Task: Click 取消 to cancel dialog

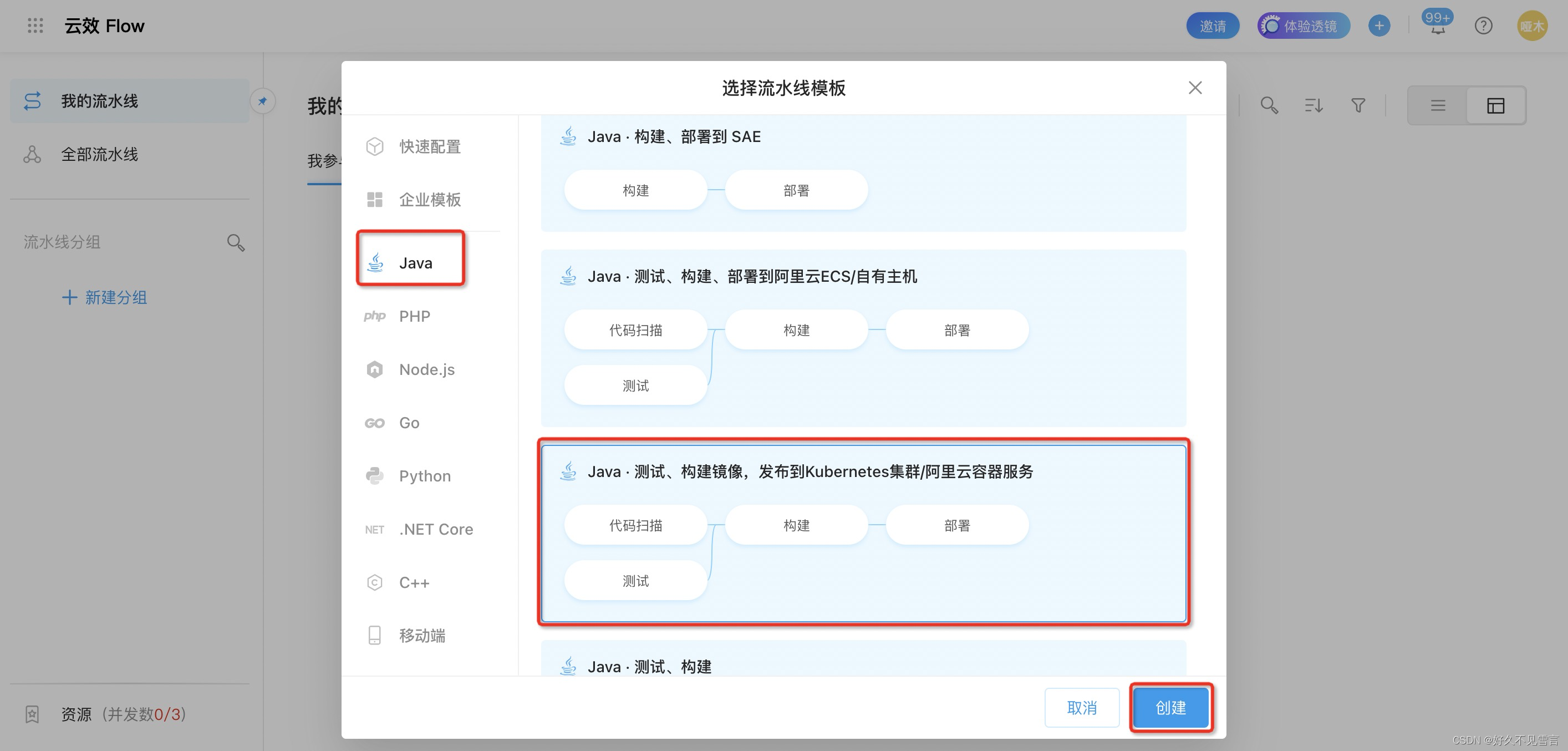Action: coord(1082,707)
